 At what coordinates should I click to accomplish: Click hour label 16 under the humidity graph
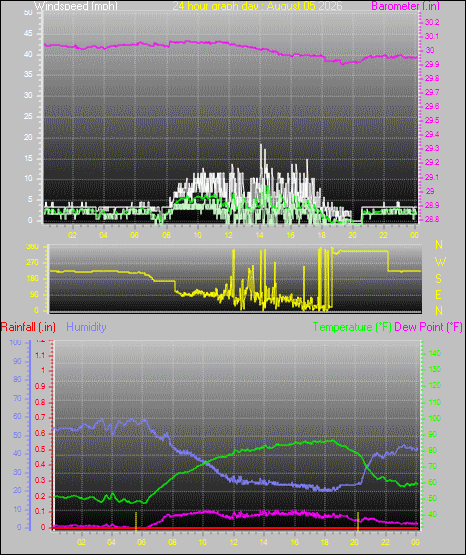(x=294, y=543)
